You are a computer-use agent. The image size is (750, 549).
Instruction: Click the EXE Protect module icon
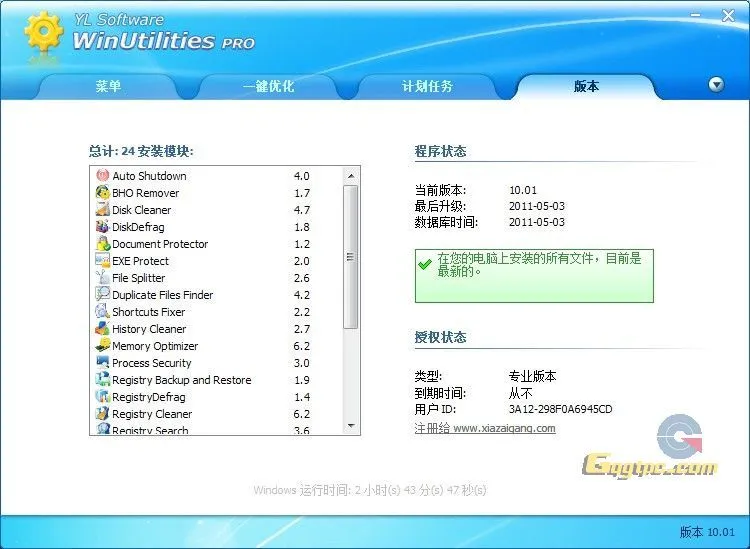click(x=102, y=261)
